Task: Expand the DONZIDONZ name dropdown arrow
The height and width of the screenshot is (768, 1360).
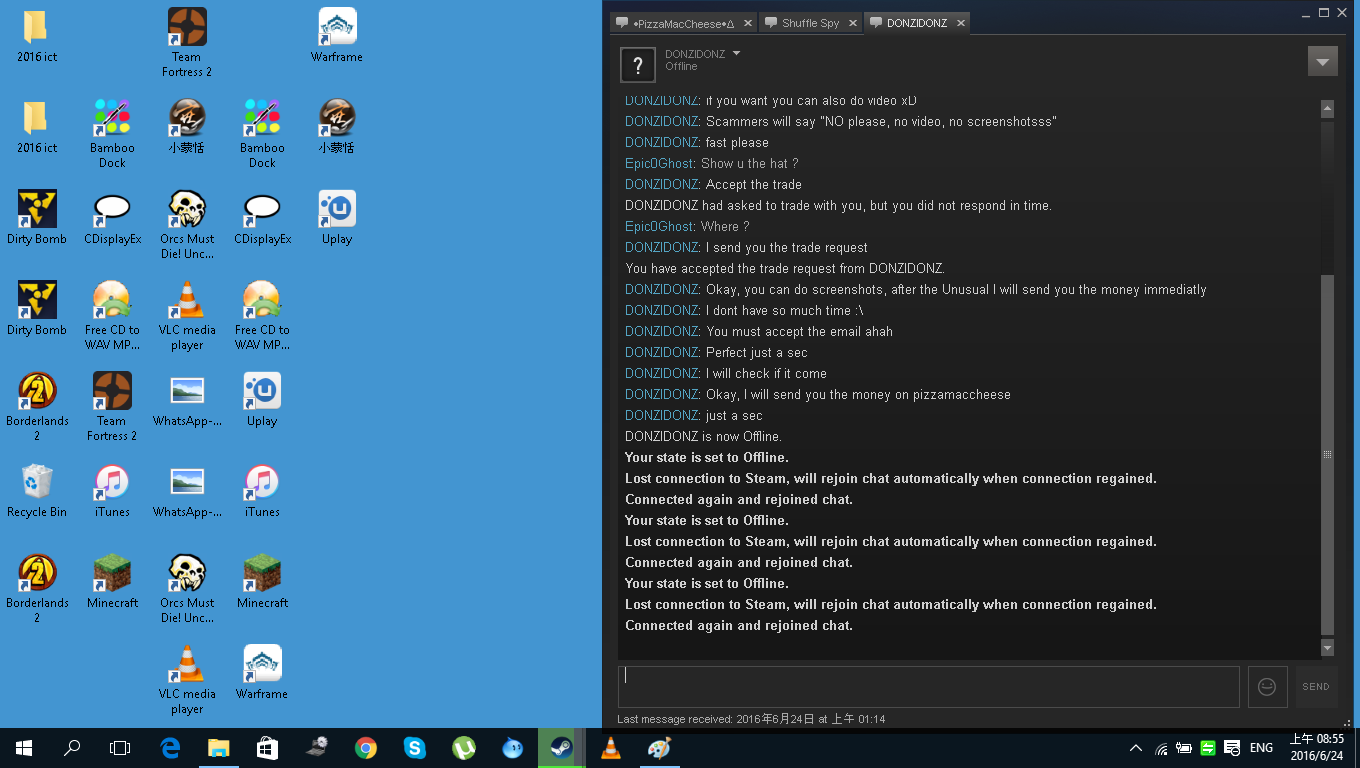Action: point(737,54)
